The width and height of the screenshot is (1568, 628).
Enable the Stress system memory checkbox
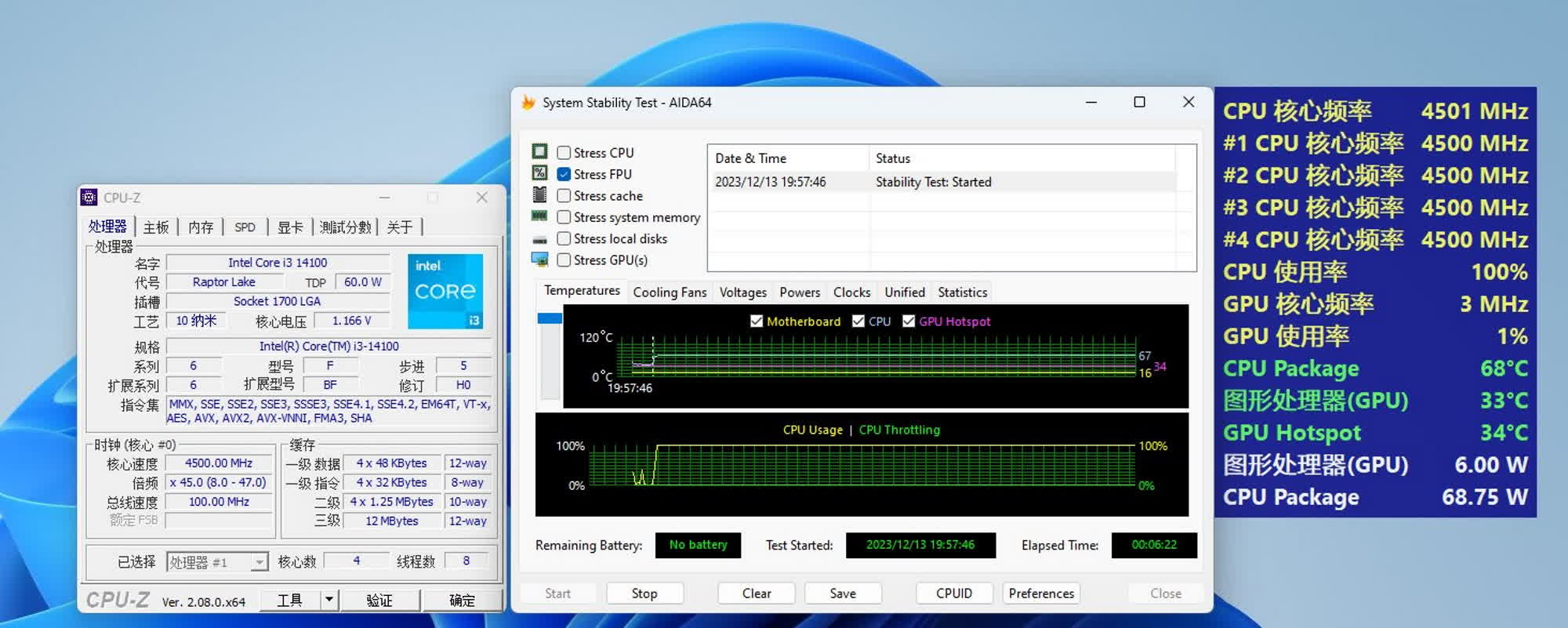tap(564, 217)
